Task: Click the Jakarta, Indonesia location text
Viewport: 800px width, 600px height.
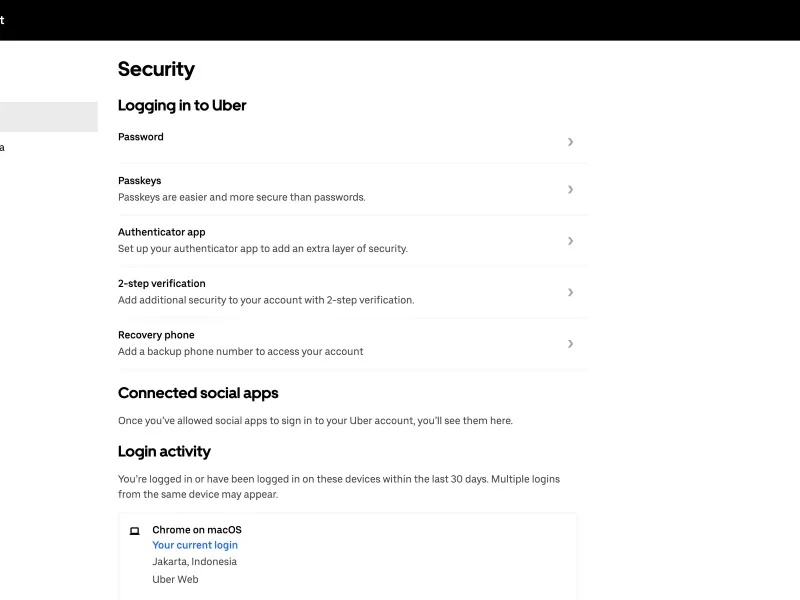Action: [194, 562]
